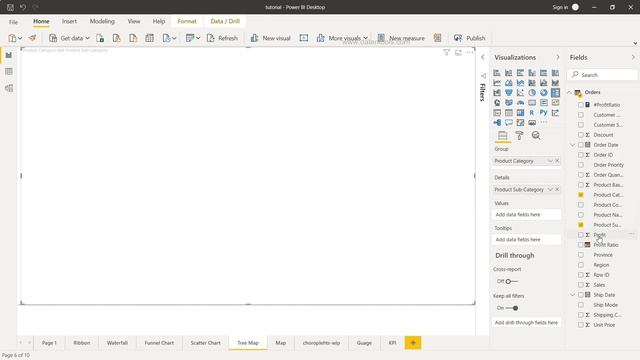
Task: Click the Values add data fields well
Action: pyautogui.click(x=527, y=214)
